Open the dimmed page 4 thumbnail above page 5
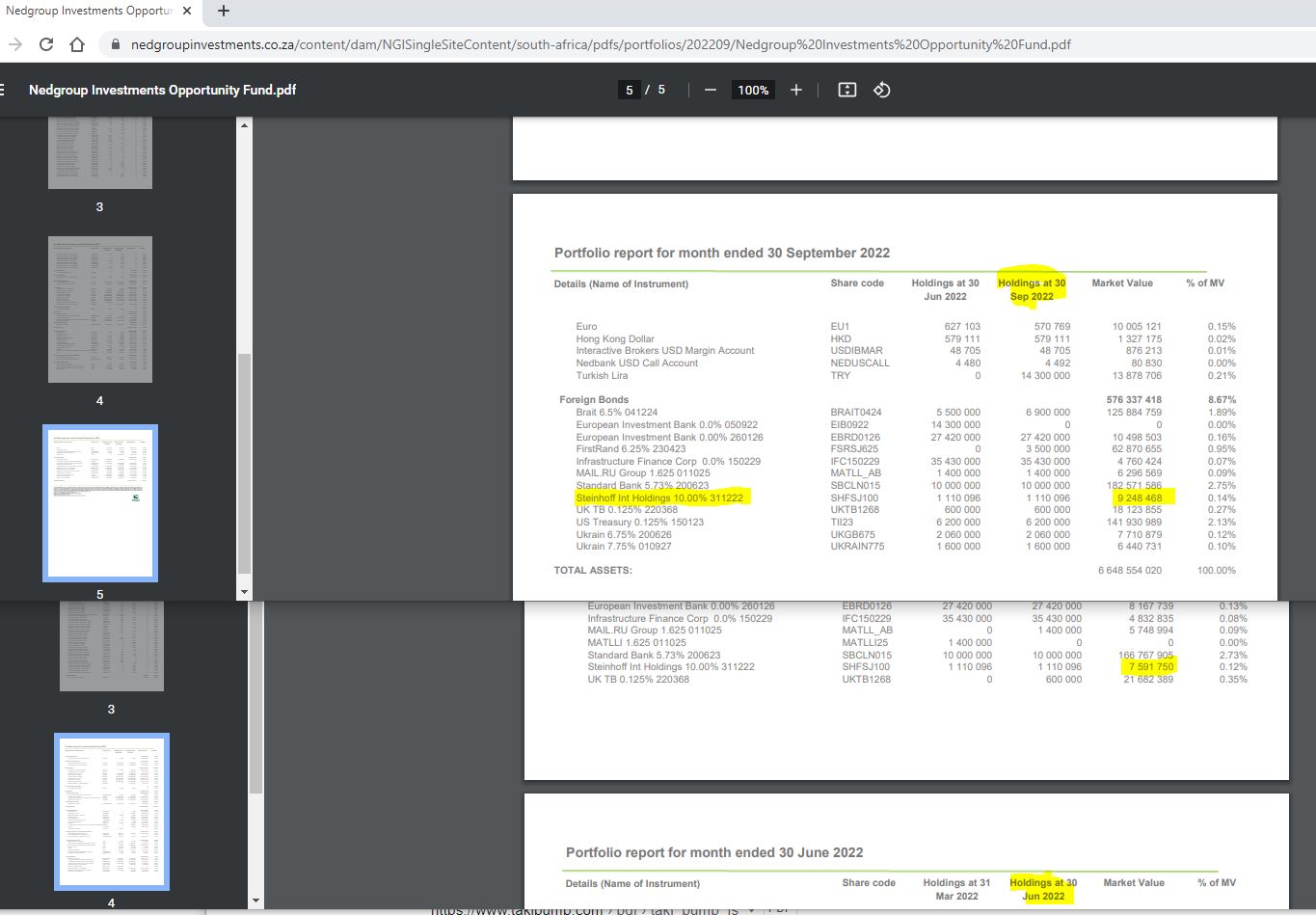This screenshot has height=915, width=1316. coord(100,309)
